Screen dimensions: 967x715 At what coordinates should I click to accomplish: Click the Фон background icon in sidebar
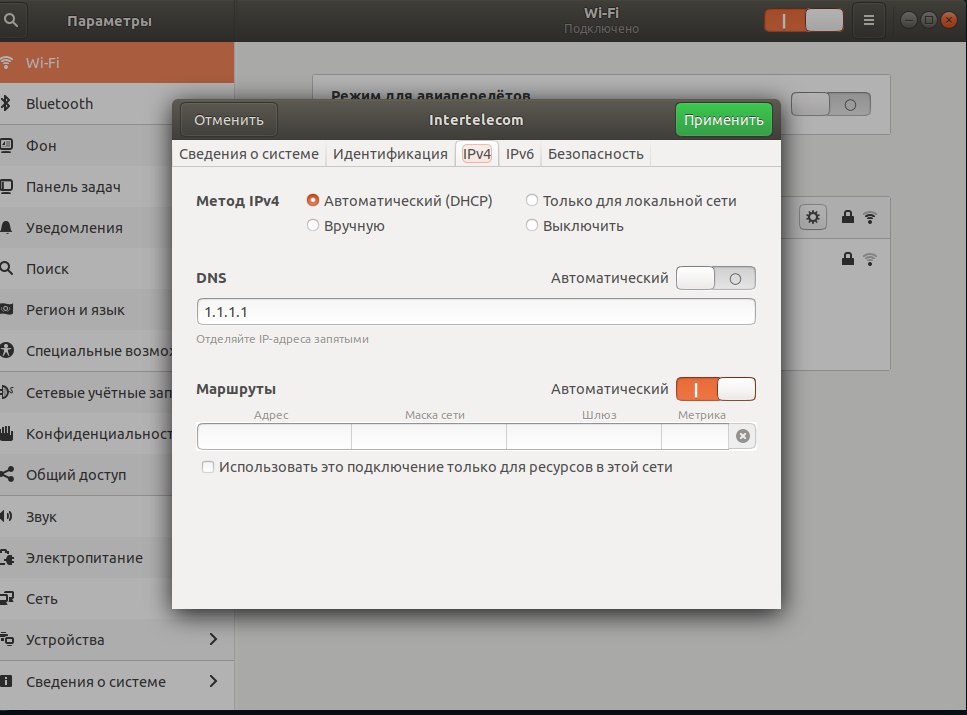(6, 145)
